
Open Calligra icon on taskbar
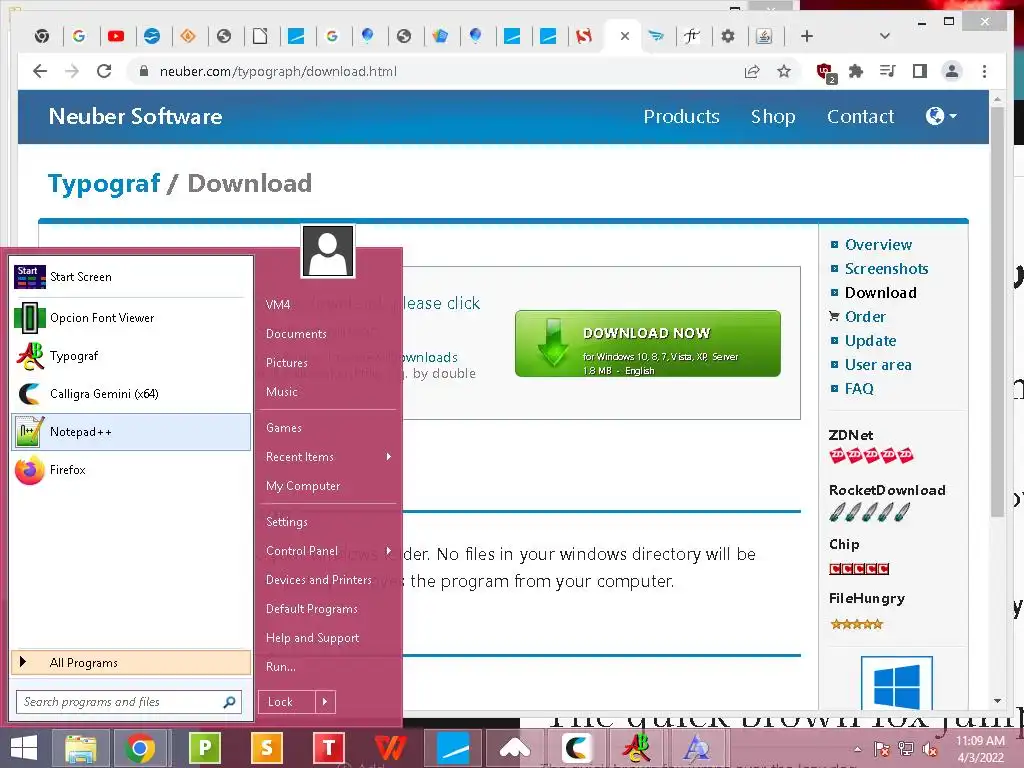pyautogui.click(x=575, y=748)
